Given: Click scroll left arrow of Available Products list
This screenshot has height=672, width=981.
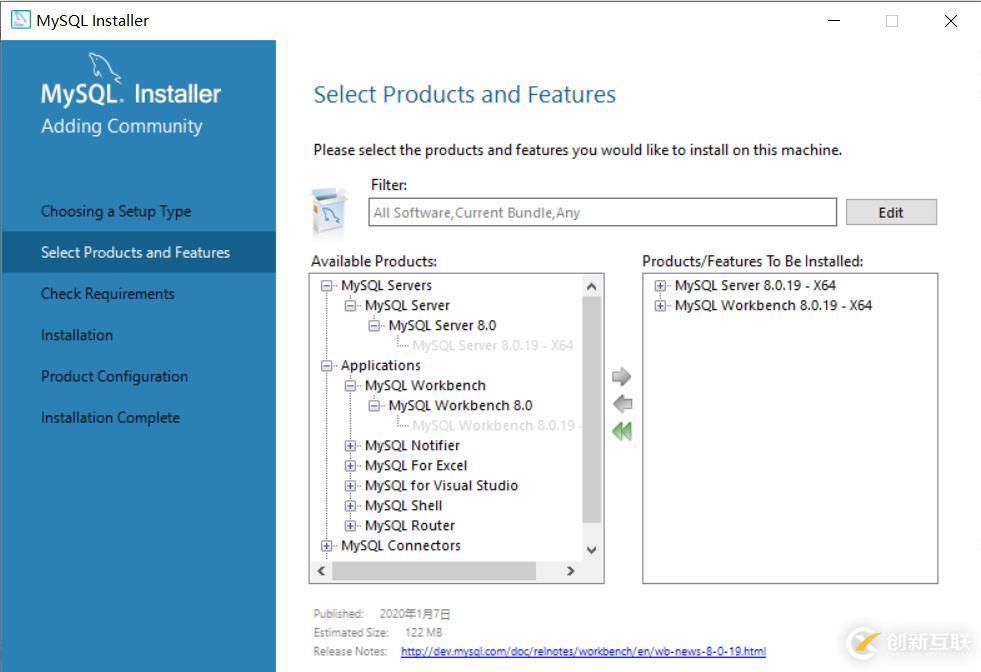Looking at the screenshot, I should tap(322, 571).
